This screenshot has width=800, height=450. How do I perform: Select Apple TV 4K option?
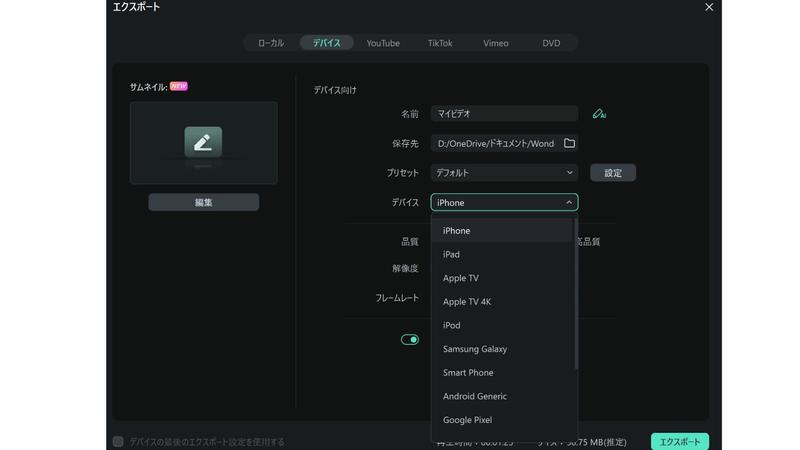[503, 302]
